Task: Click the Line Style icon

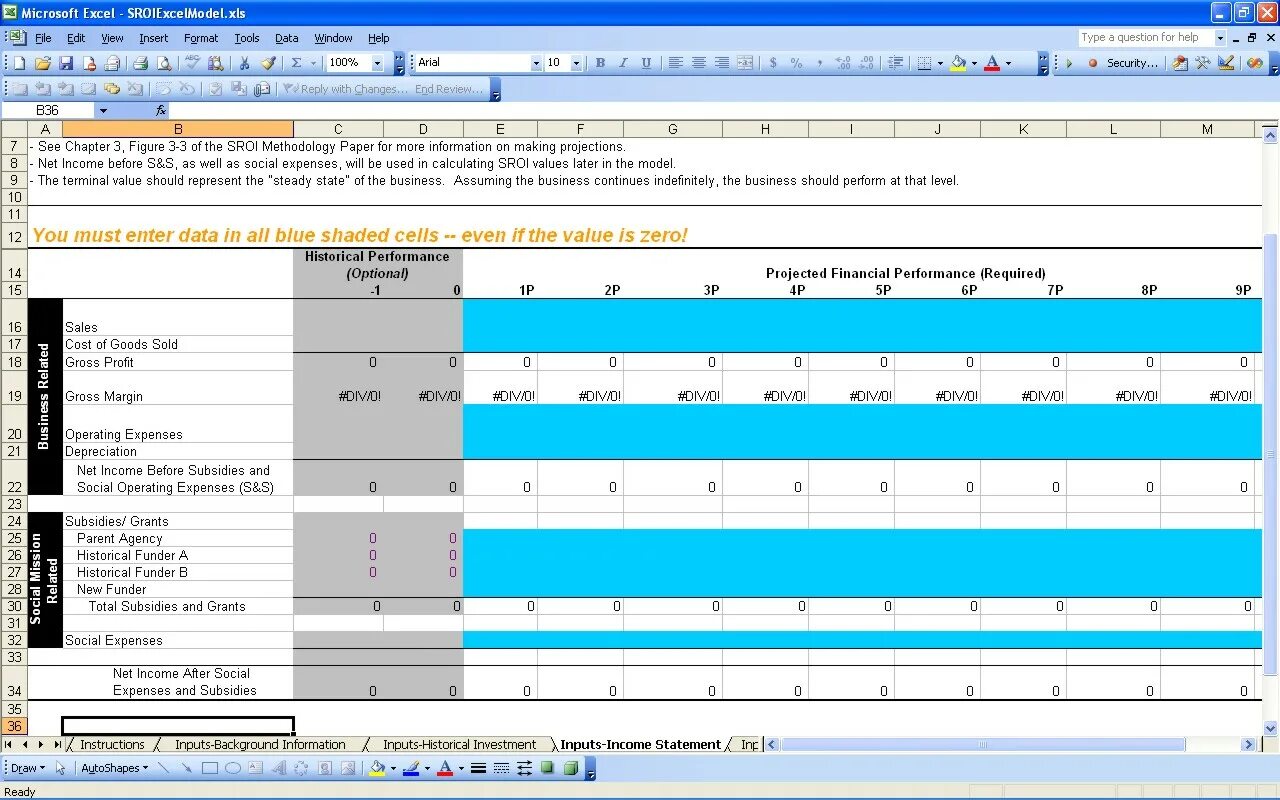Action: (478, 768)
